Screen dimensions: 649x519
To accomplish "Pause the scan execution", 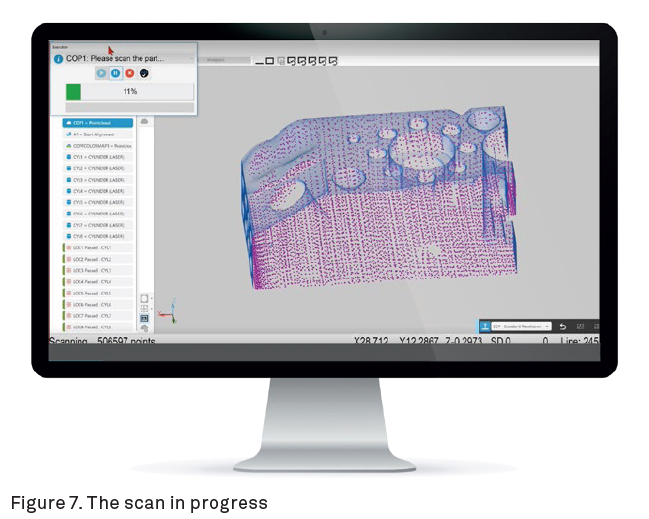I will pyautogui.click(x=115, y=73).
